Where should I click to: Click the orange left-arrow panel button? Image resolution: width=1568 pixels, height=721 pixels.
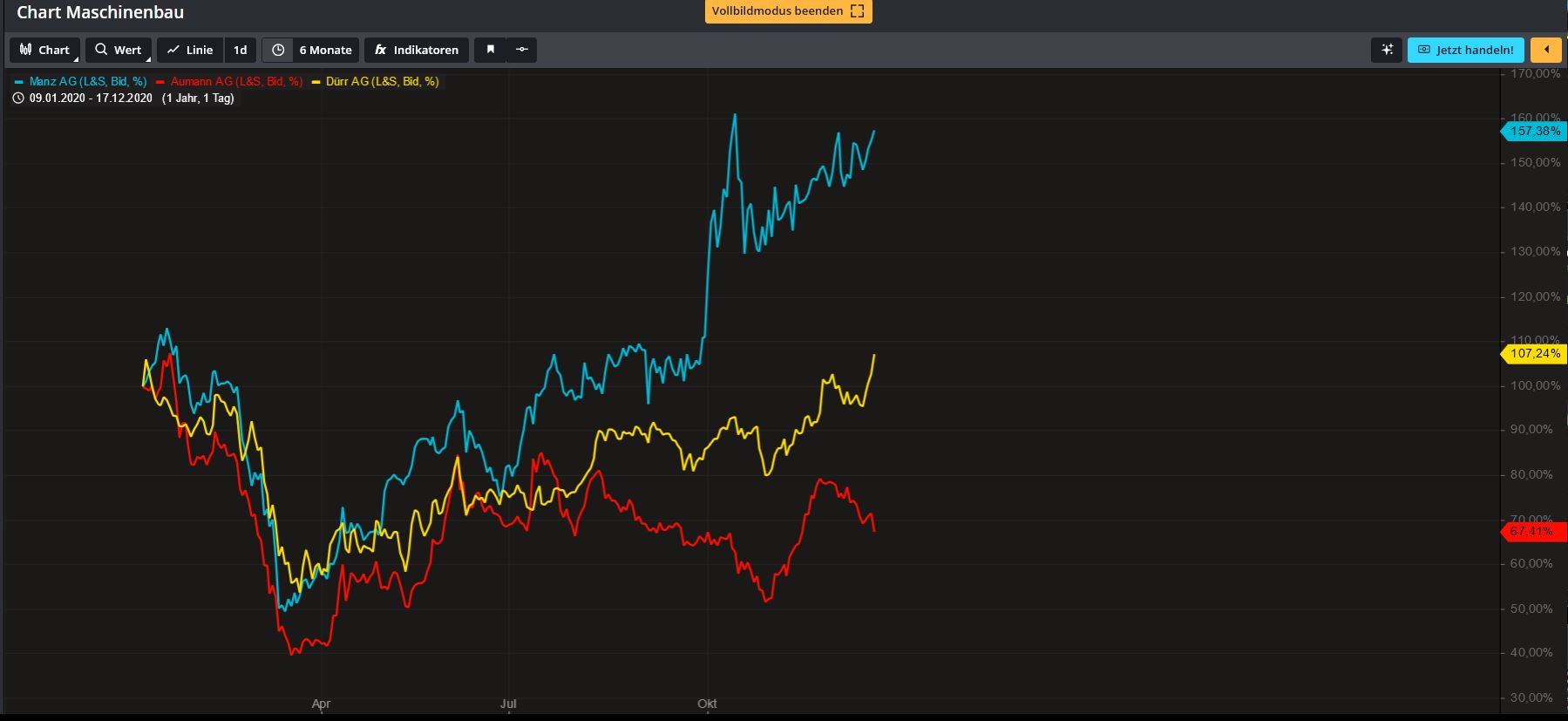point(1546,50)
